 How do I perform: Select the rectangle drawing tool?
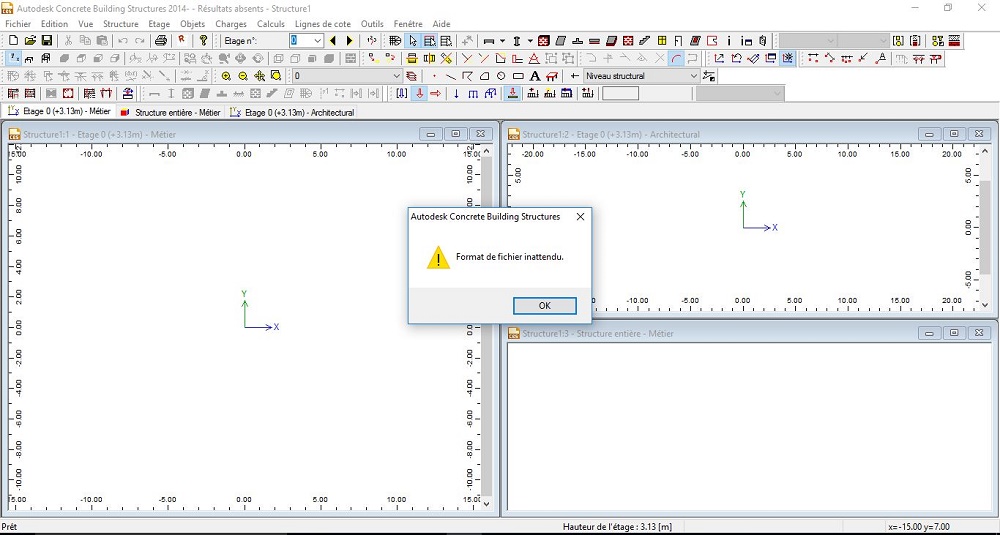518,76
